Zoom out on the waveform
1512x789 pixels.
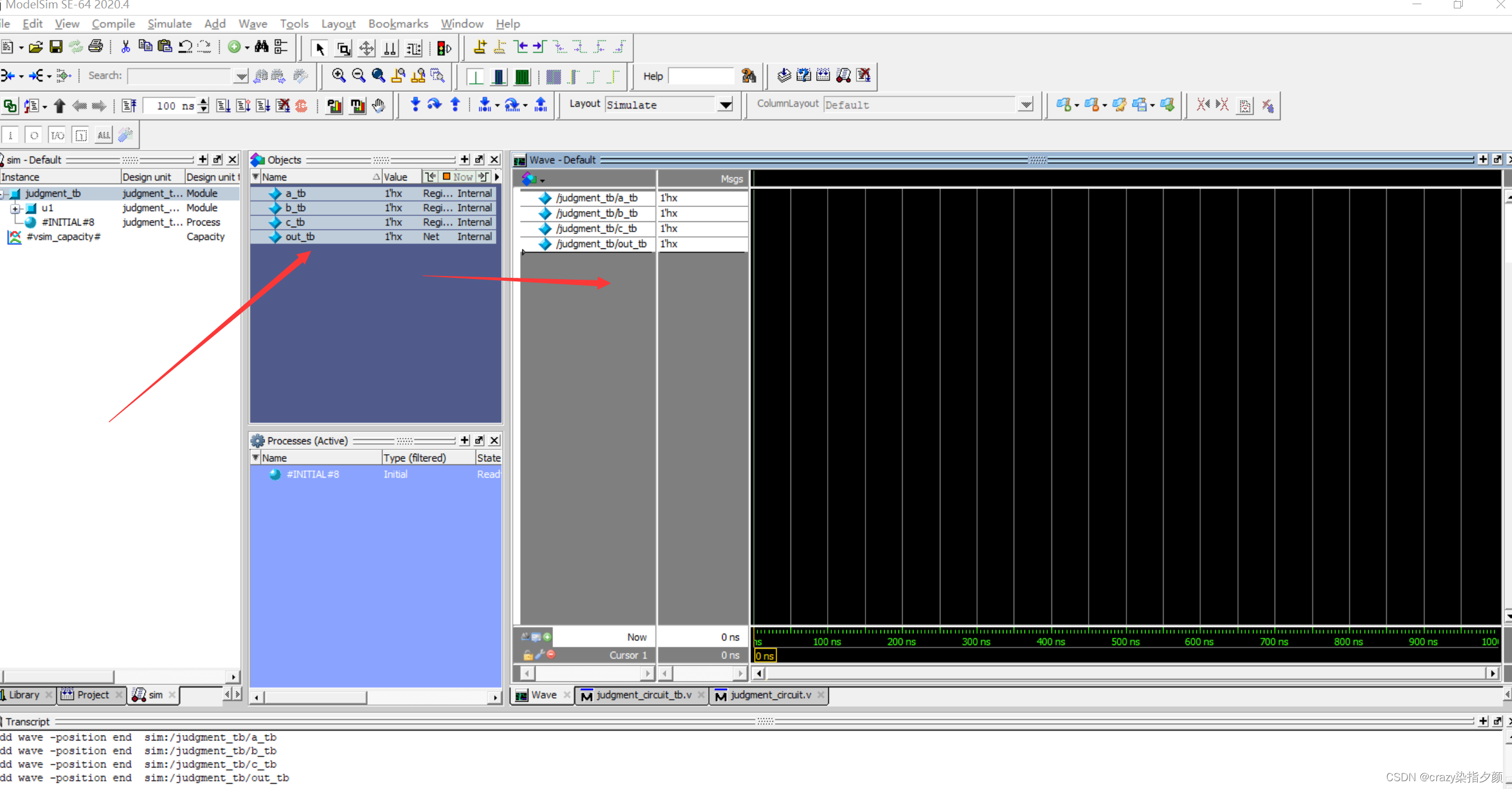358,76
